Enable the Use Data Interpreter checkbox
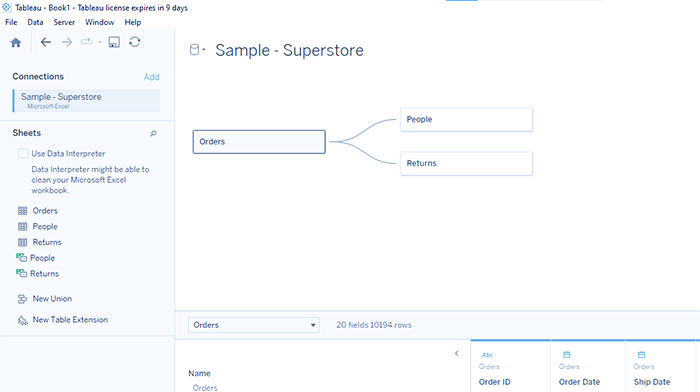The height and width of the screenshot is (392, 700). click(23, 154)
